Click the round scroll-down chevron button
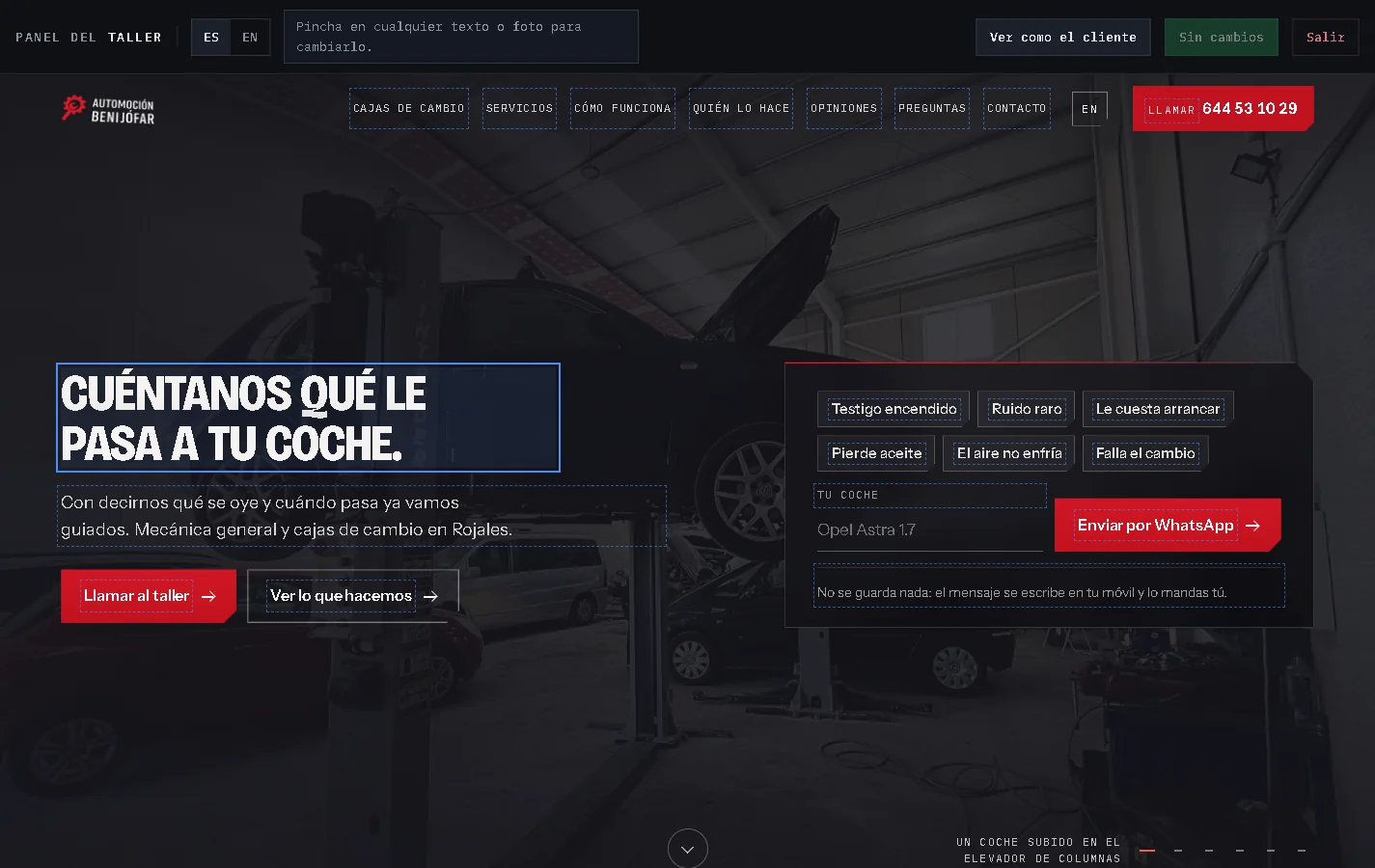 coord(688,849)
